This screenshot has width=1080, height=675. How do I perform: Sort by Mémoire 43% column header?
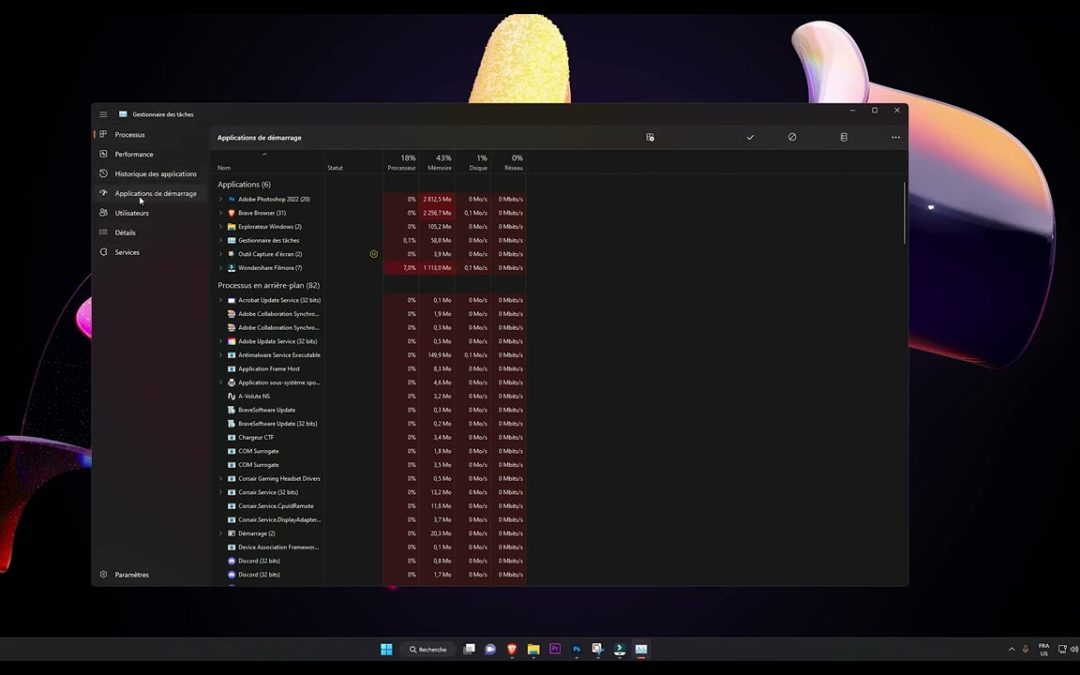(x=437, y=163)
